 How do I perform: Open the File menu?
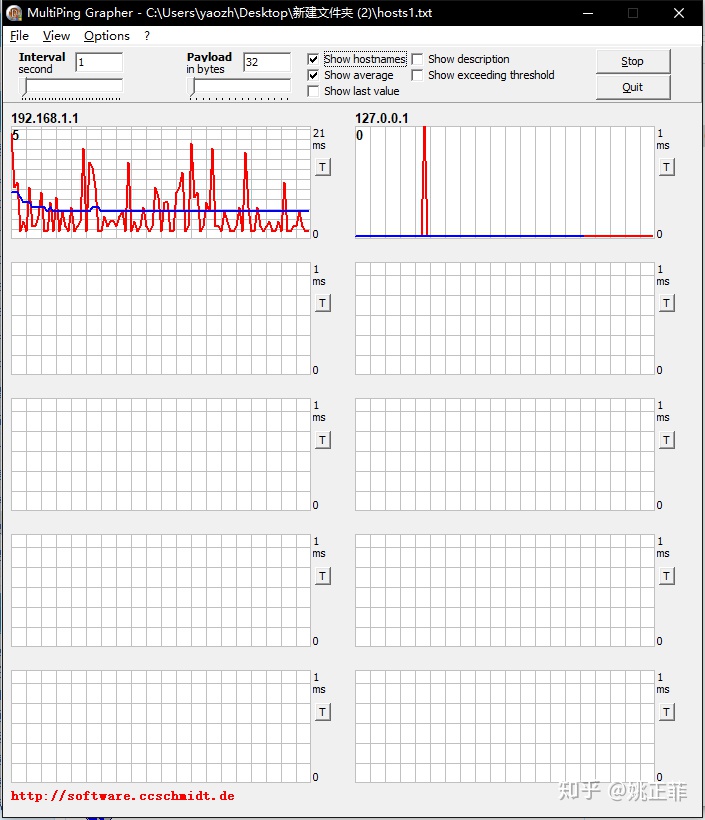tap(19, 36)
